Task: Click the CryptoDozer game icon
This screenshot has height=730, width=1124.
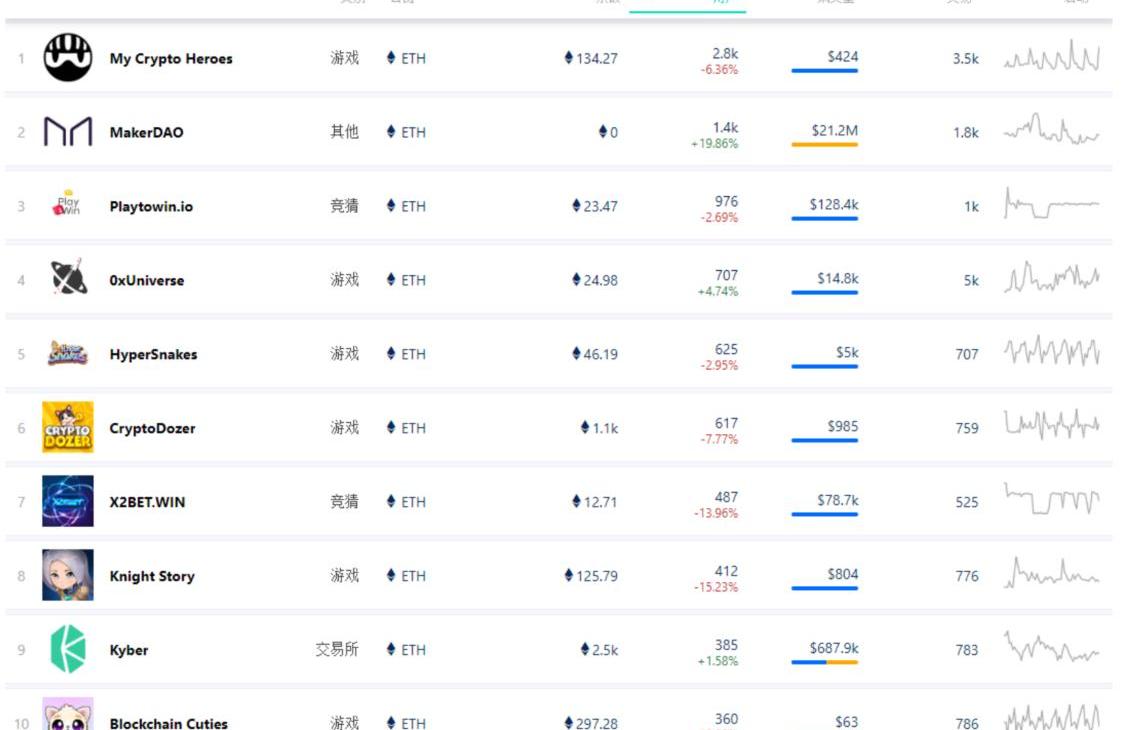Action: click(68, 427)
